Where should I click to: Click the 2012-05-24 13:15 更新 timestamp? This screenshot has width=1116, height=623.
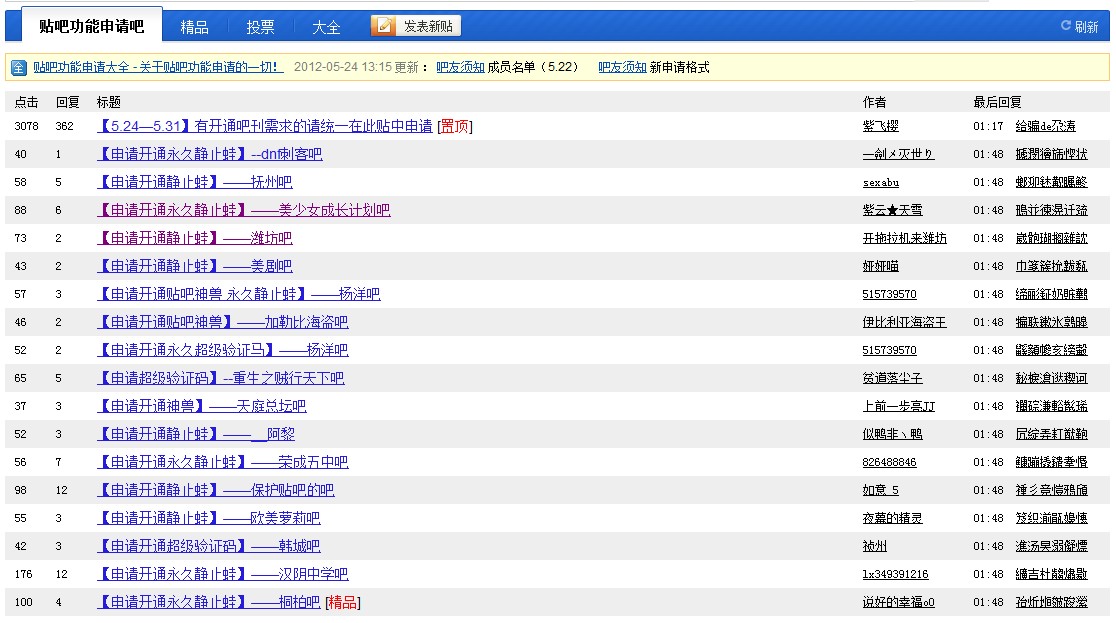[357, 67]
